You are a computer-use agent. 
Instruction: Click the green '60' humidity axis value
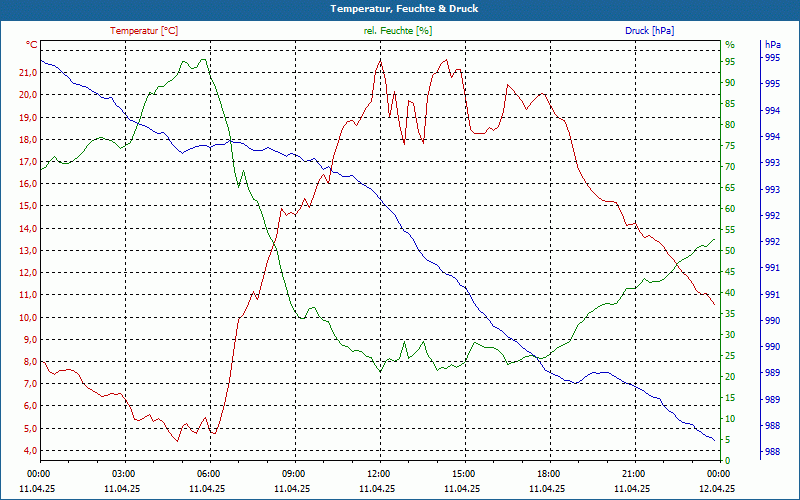coord(730,209)
